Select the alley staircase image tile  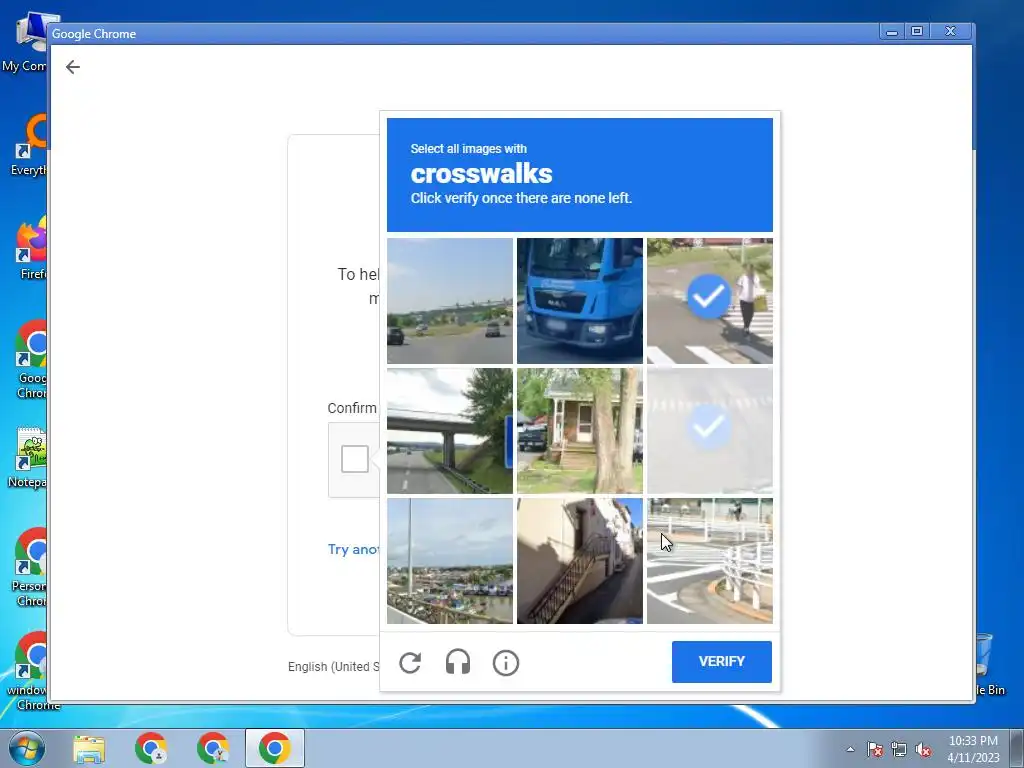coord(580,561)
